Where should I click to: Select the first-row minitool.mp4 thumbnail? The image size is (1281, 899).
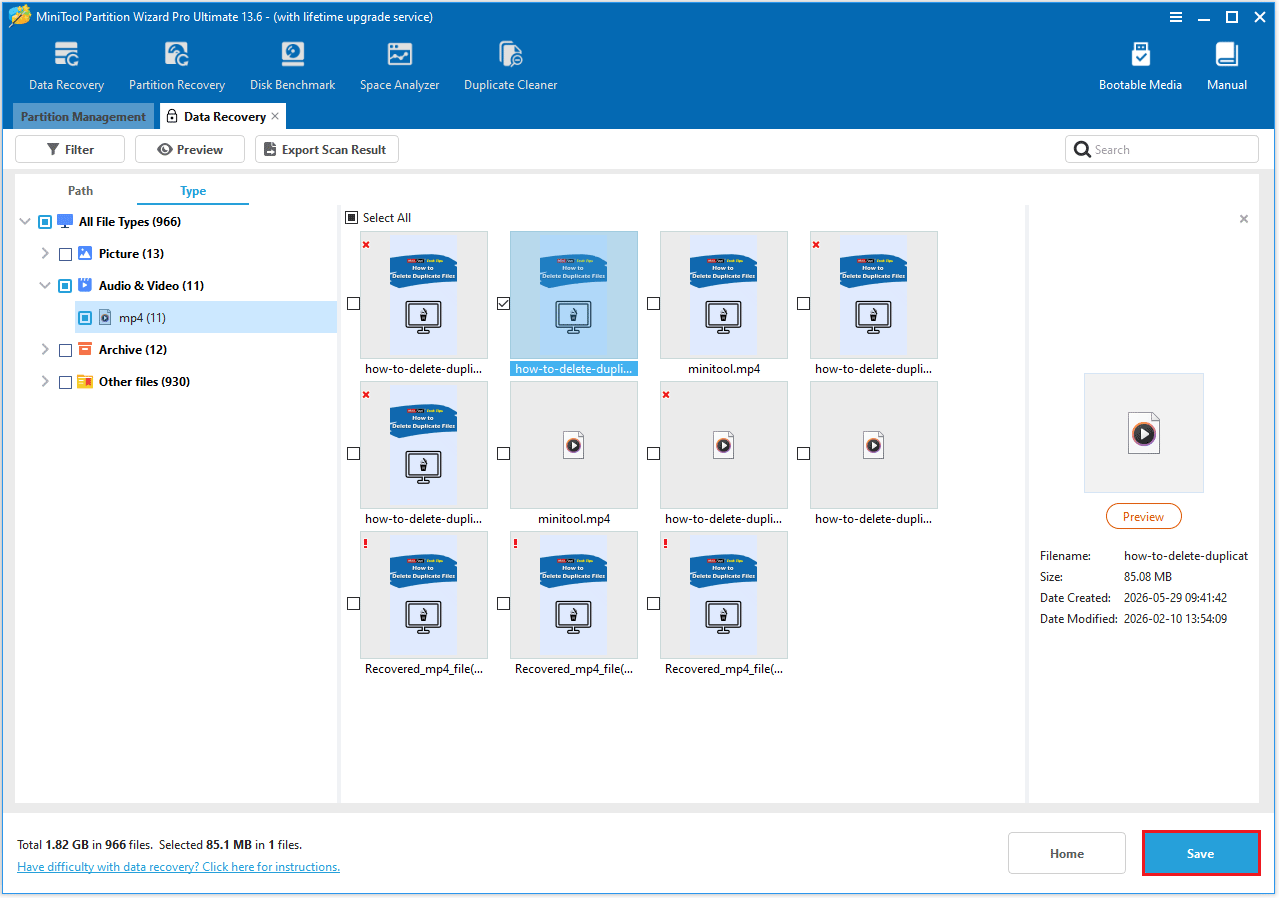[x=724, y=295]
